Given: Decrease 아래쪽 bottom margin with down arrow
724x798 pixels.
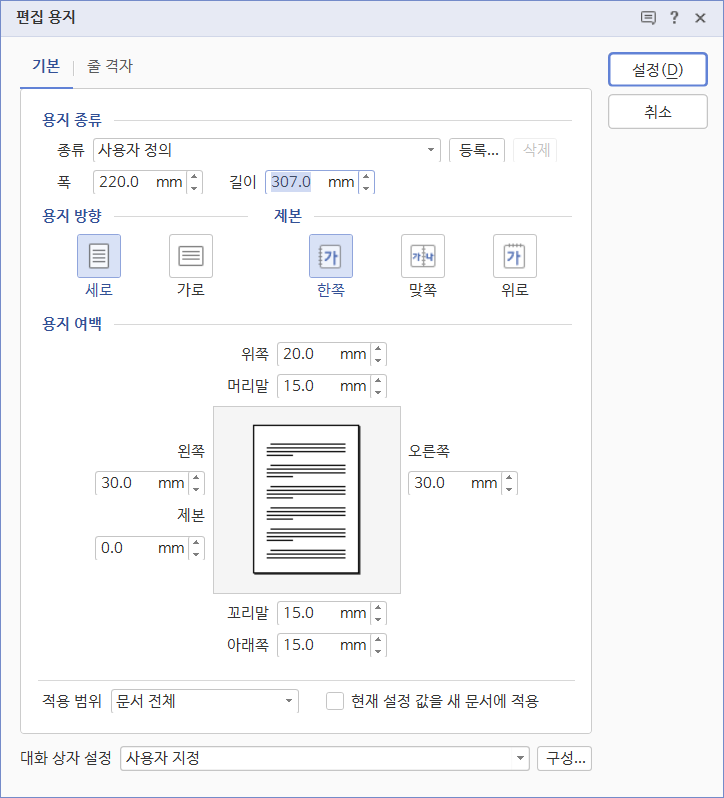Looking at the screenshot, I should click(x=378, y=651).
